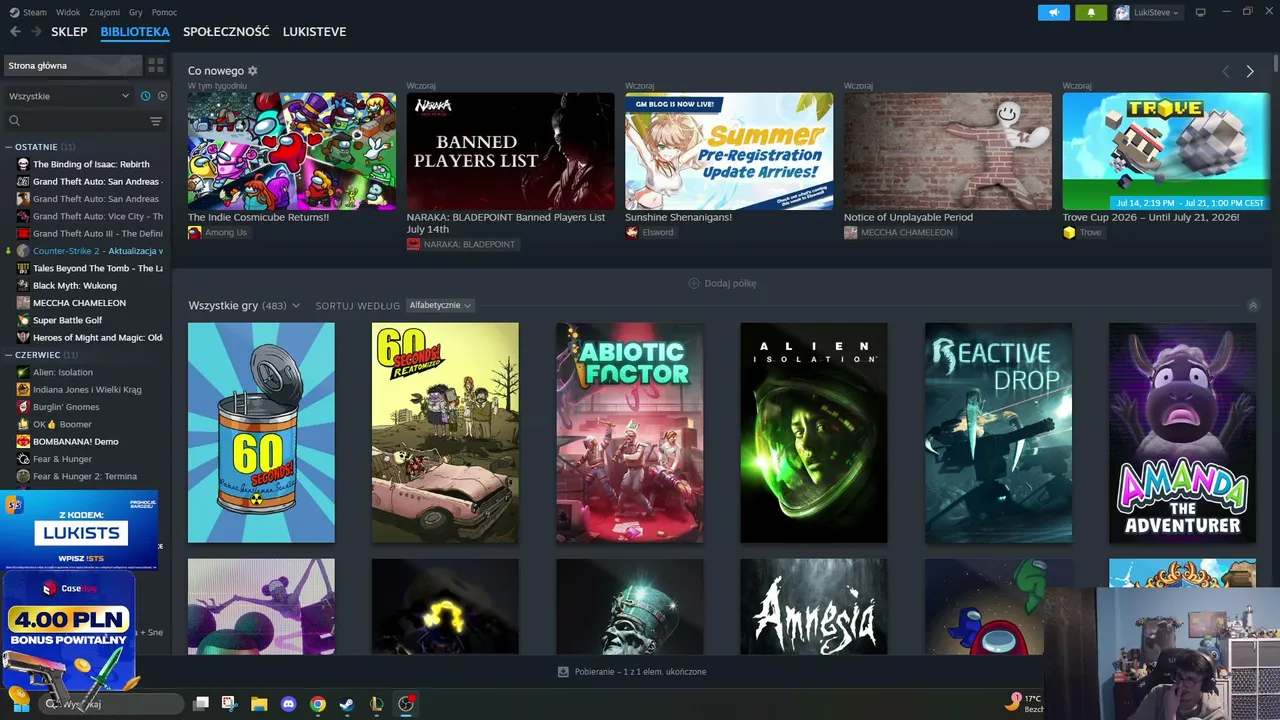Toggle sort by recent activity clock
The width and height of the screenshot is (1280, 720).
click(x=146, y=96)
